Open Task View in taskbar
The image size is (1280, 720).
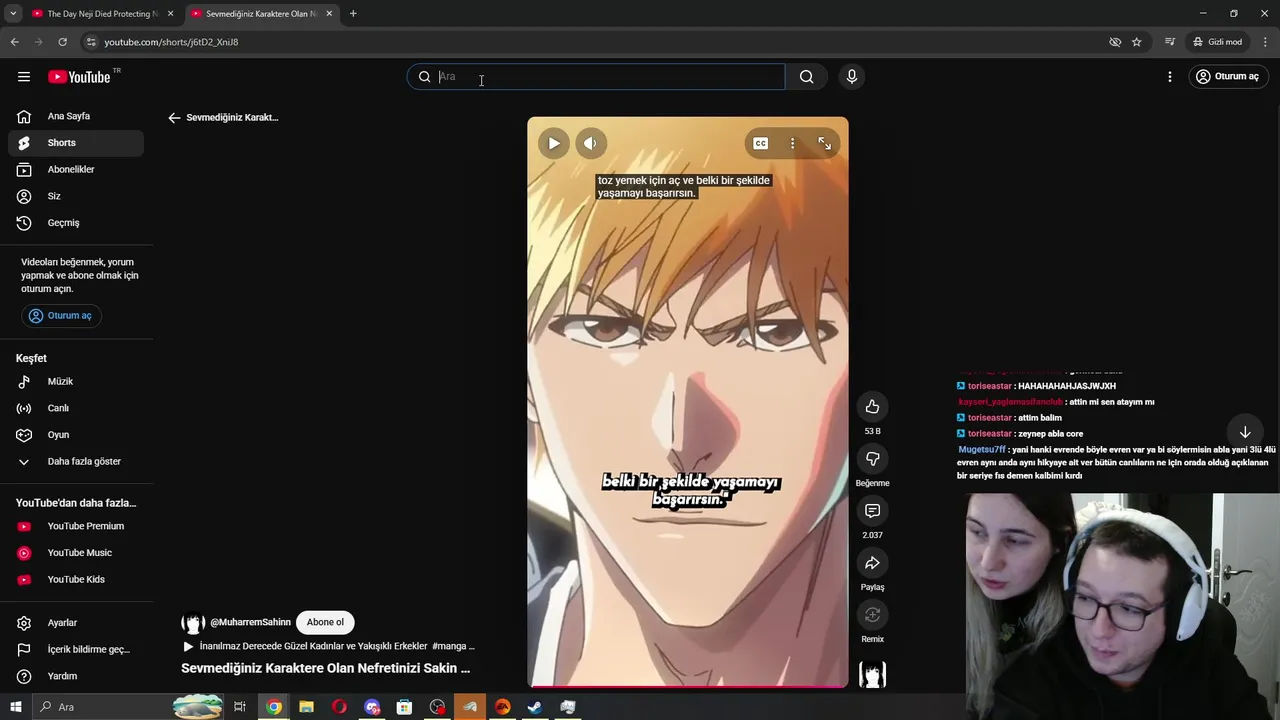(240, 707)
